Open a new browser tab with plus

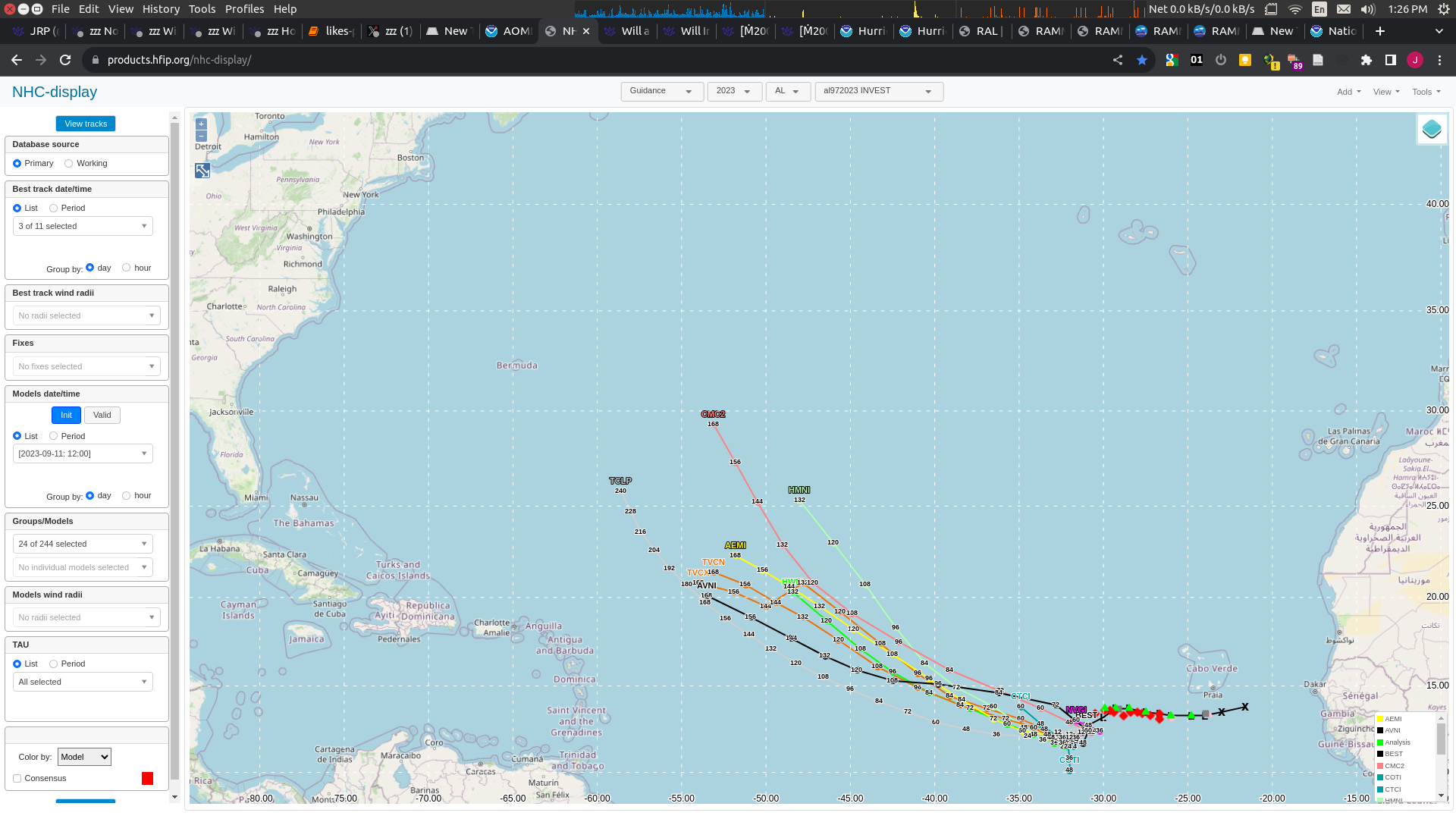pos(1380,31)
